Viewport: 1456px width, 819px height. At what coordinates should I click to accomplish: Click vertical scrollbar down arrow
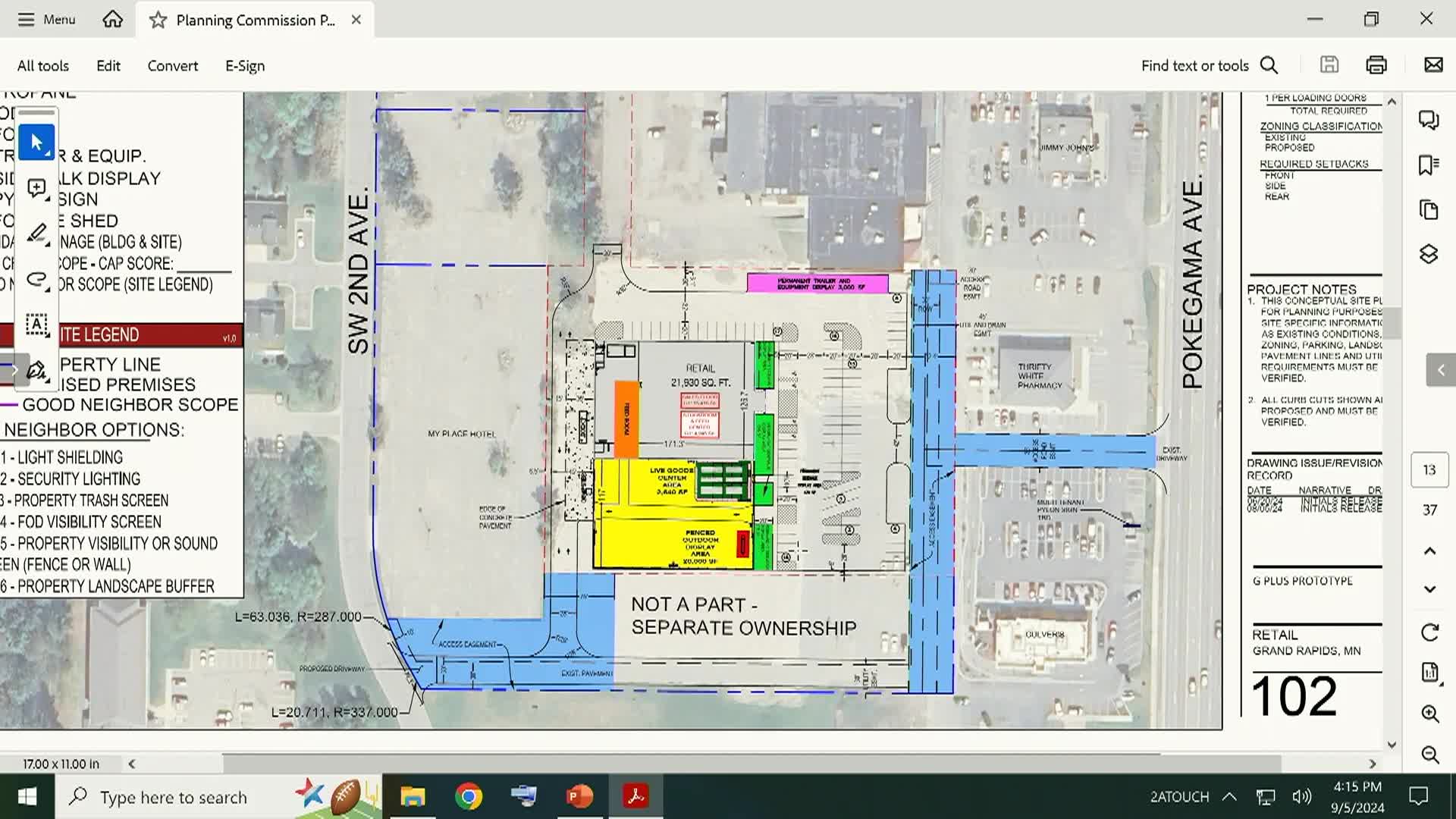[x=1392, y=745]
